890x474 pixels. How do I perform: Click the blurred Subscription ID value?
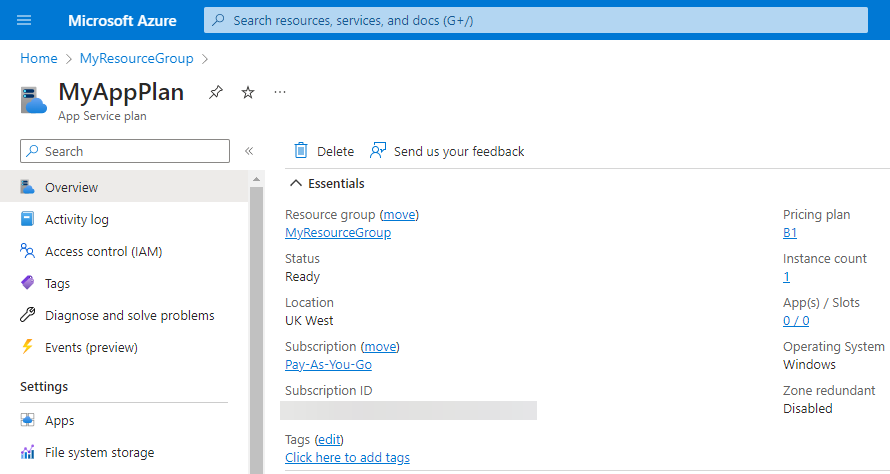coord(408,410)
